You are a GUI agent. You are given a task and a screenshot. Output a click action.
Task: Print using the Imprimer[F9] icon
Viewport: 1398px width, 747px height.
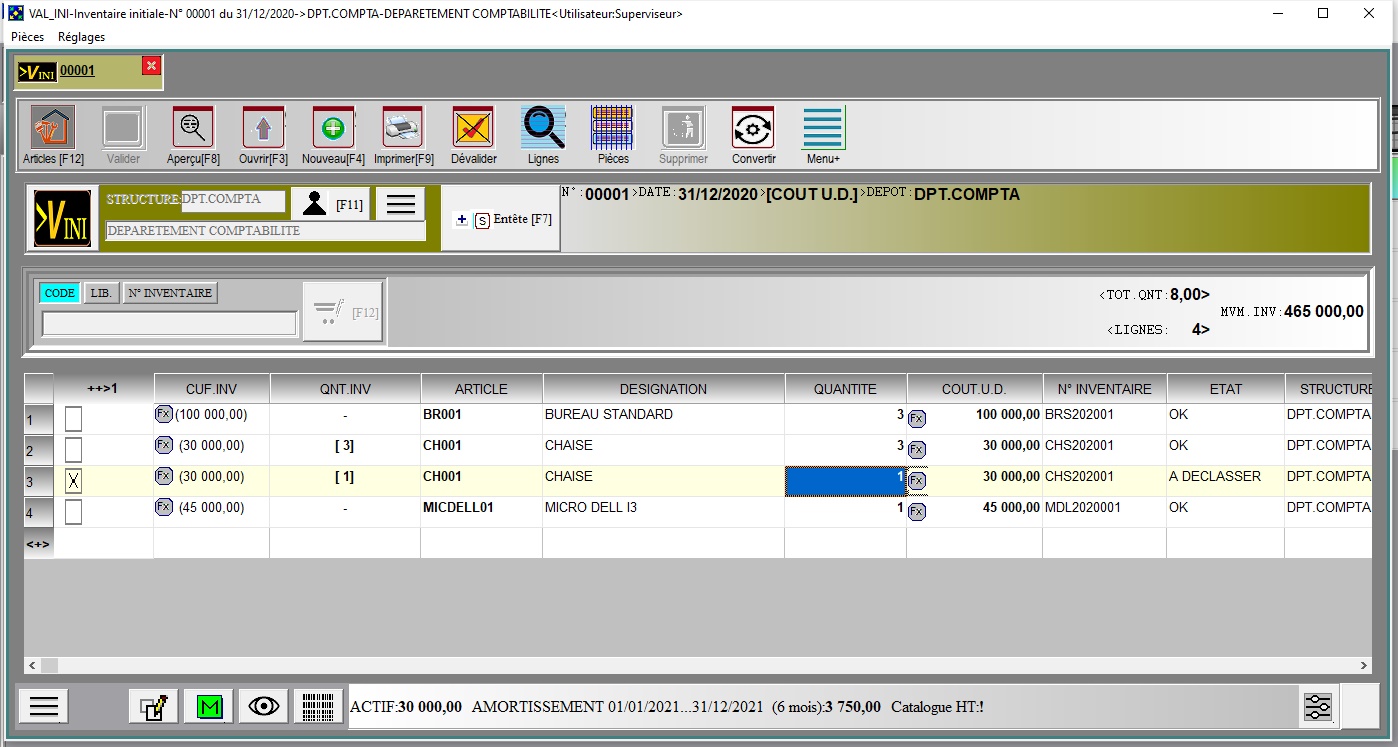click(403, 128)
